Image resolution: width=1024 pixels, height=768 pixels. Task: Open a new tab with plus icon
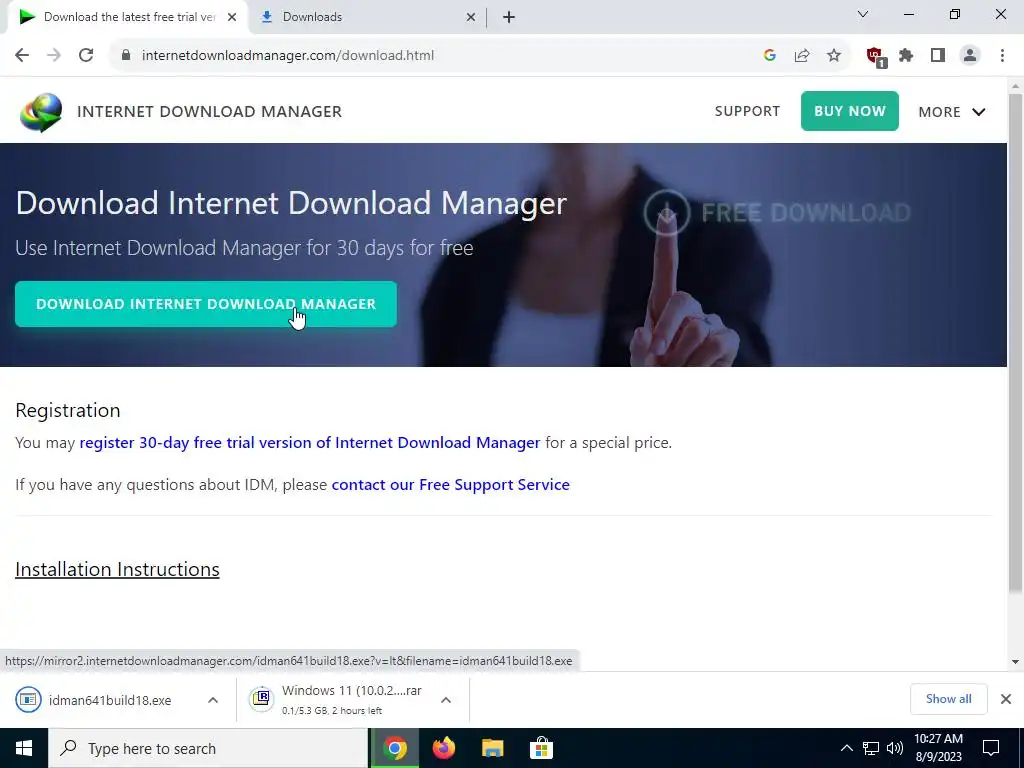[x=509, y=18]
